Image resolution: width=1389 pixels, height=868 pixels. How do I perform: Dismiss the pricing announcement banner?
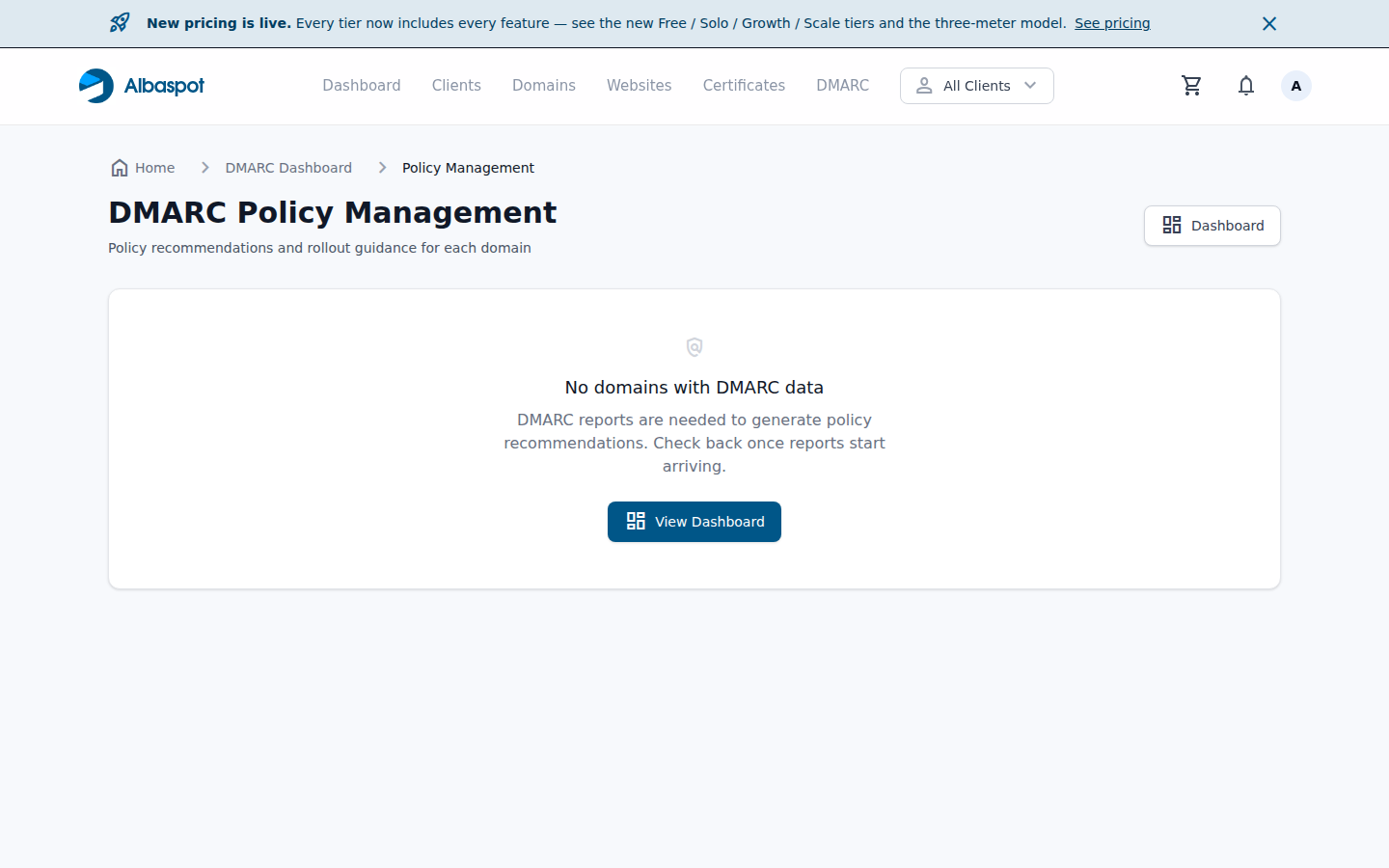click(x=1269, y=23)
